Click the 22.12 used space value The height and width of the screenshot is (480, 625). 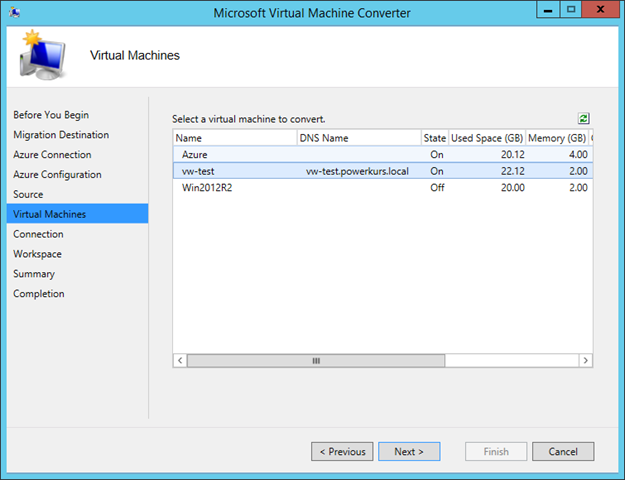[513, 171]
